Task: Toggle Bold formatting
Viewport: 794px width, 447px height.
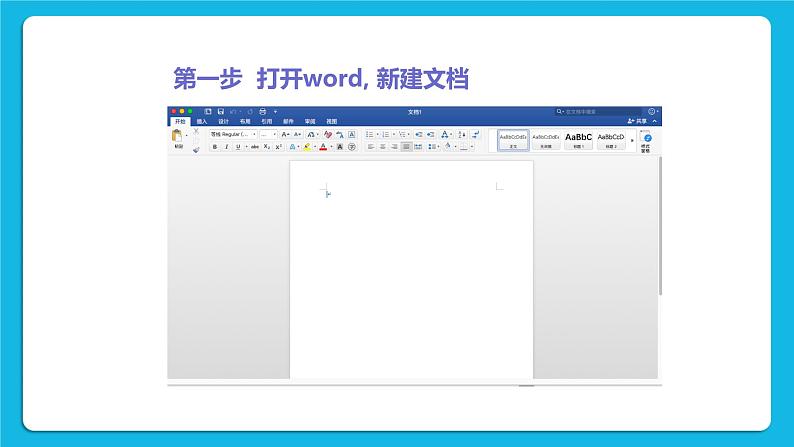Action: [215, 147]
